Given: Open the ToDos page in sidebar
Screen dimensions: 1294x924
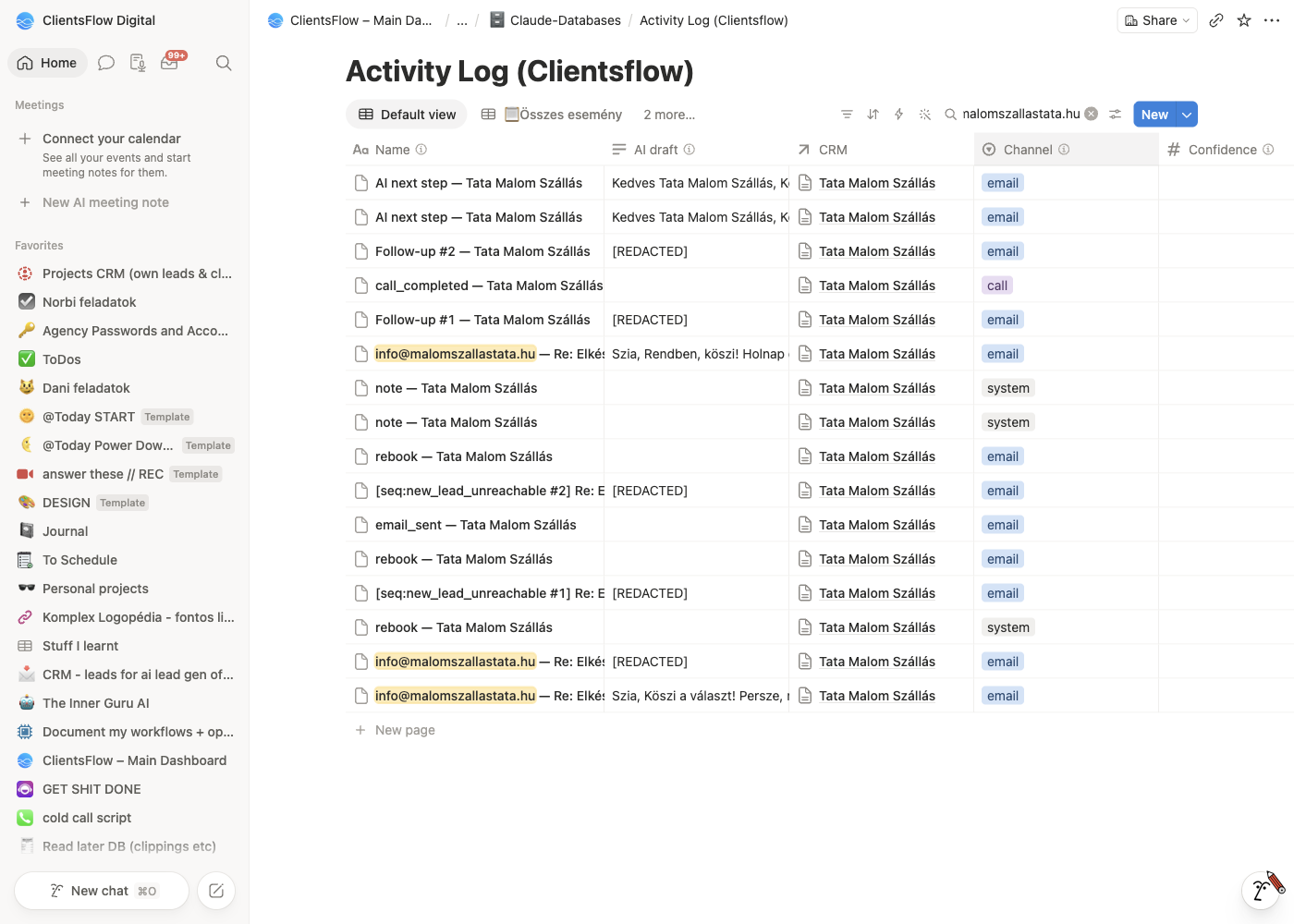Looking at the screenshot, I should click(x=125, y=359).
